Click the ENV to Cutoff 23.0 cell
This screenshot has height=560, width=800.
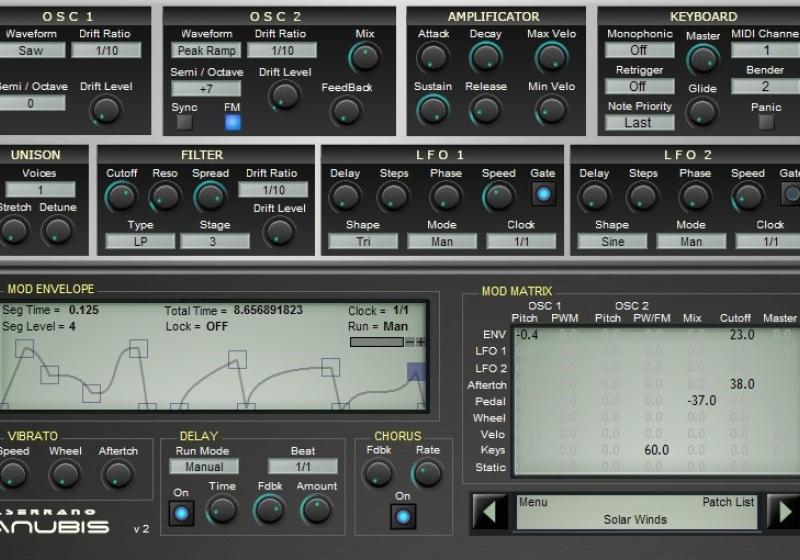tap(741, 335)
